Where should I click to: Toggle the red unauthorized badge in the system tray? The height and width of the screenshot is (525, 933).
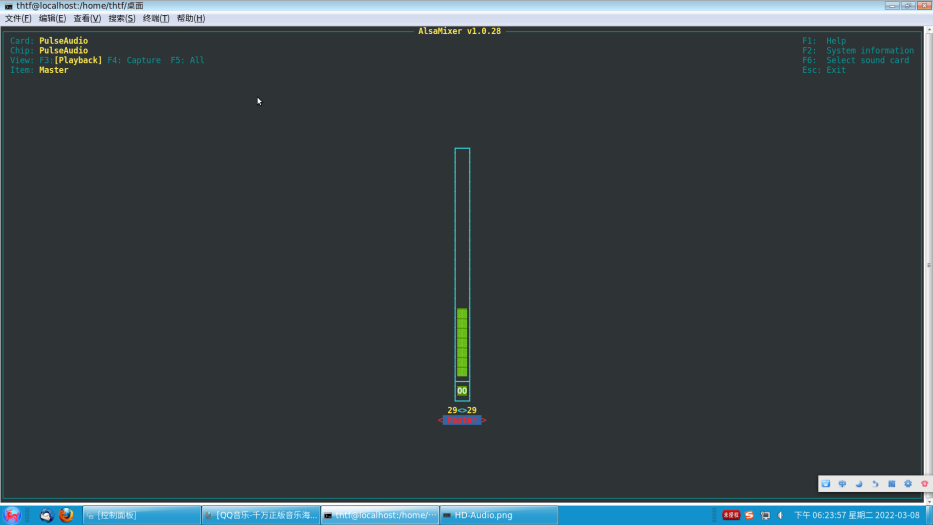pyautogui.click(x=731, y=515)
